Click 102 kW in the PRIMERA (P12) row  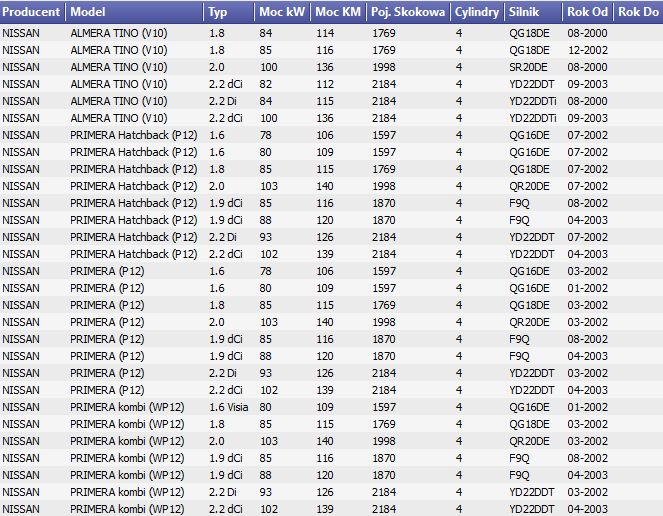coord(269,390)
